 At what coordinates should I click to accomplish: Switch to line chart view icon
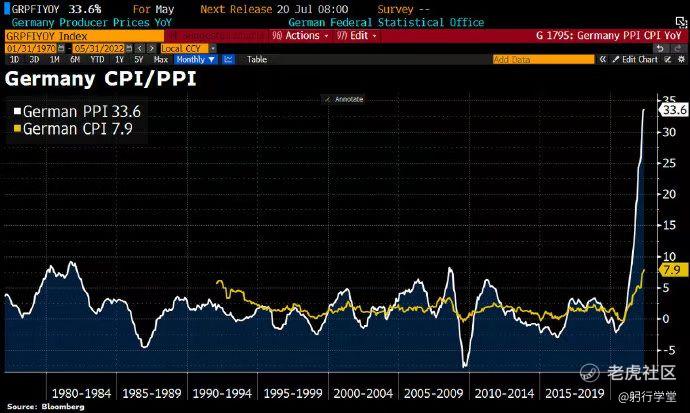[228, 59]
